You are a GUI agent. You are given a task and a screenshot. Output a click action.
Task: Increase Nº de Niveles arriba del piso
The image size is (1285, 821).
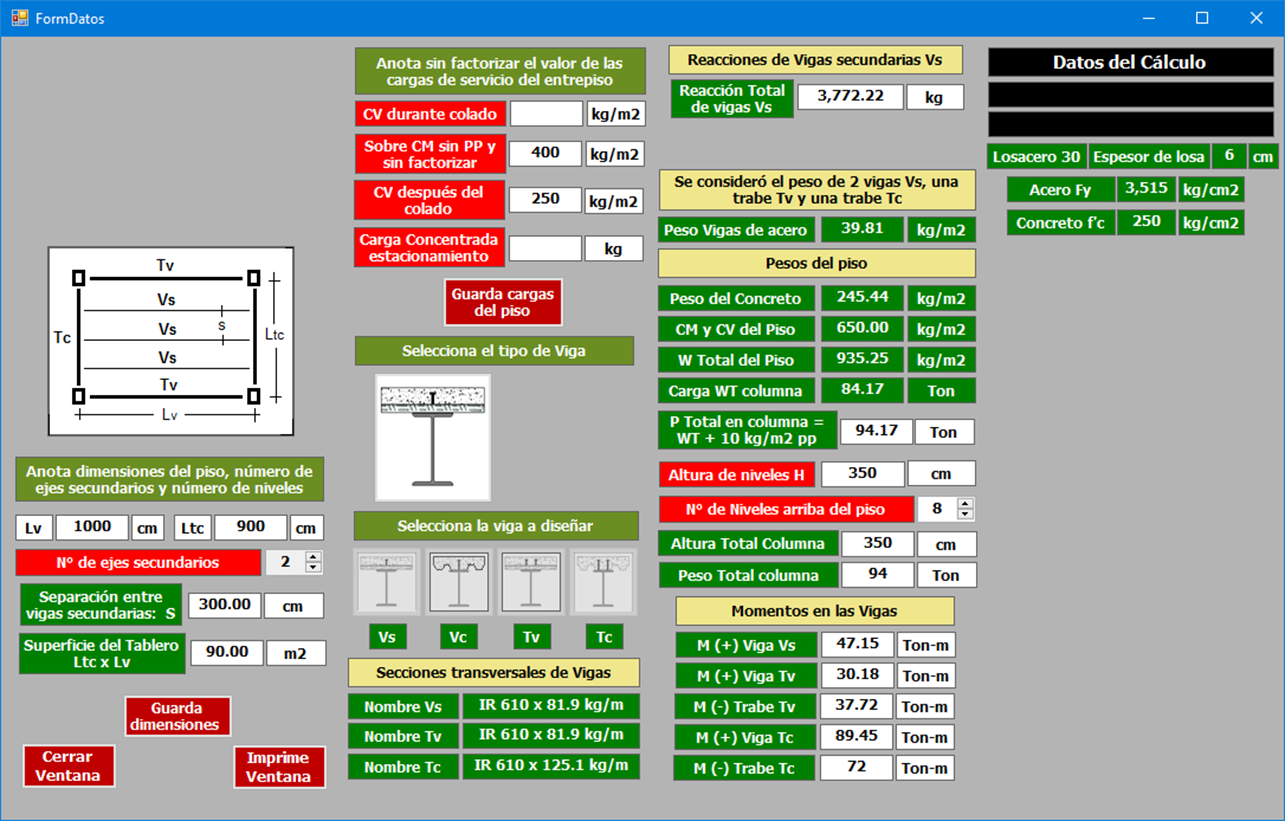[965, 503]
